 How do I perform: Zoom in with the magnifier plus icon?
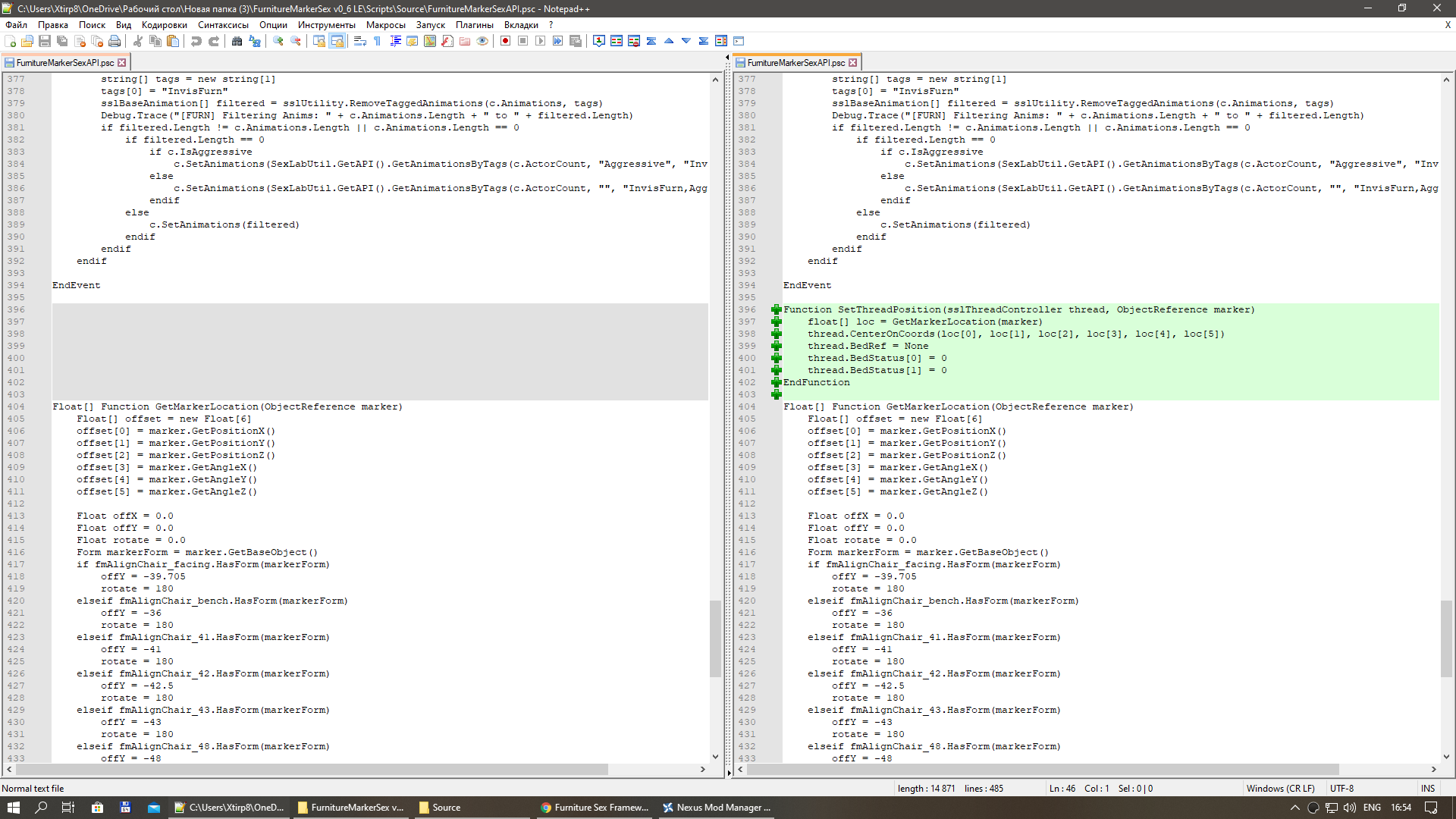coord(278,41)
